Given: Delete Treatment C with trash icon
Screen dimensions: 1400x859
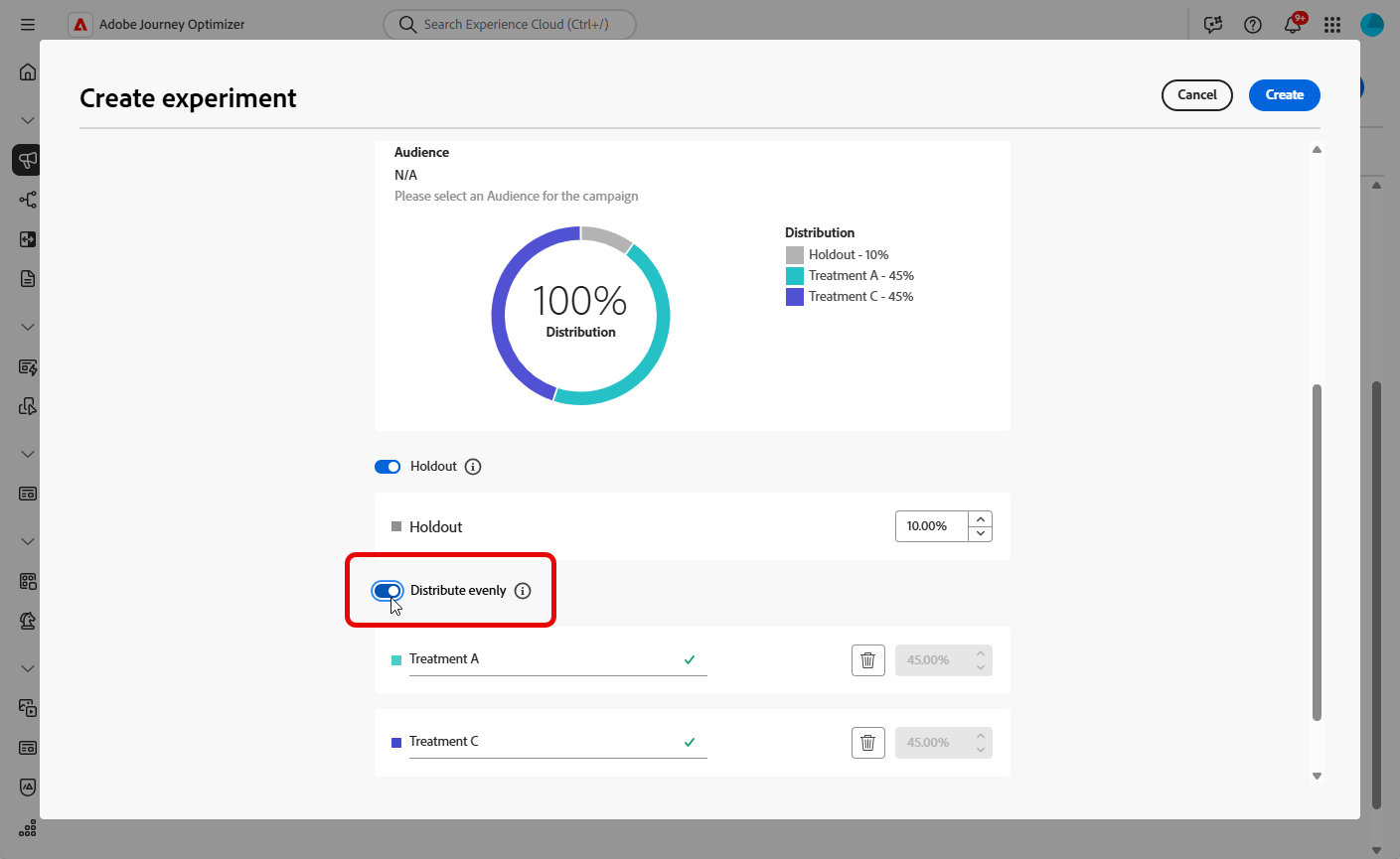Looking at the screenshot, I should [x=867, y=743].
